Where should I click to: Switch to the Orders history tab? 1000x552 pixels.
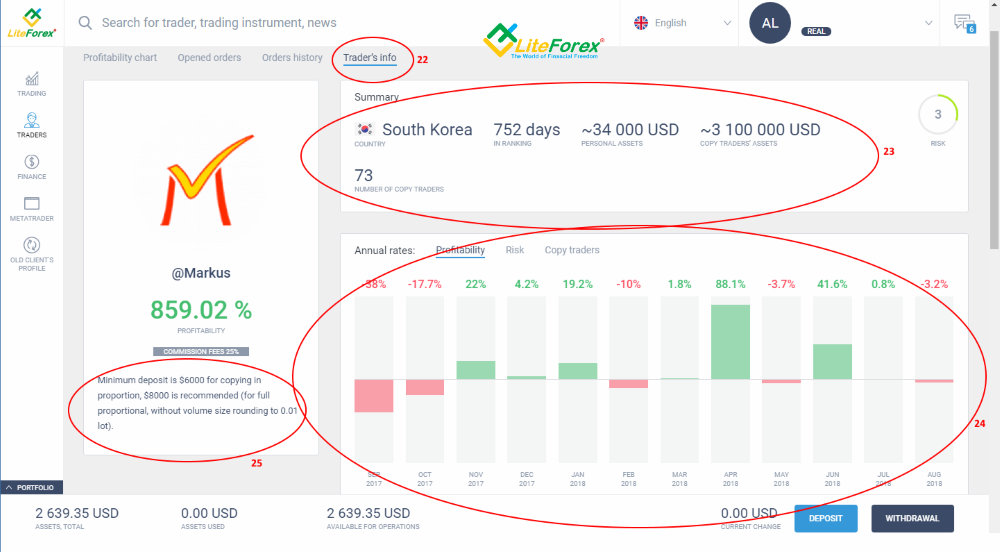(x=292, y=57)
